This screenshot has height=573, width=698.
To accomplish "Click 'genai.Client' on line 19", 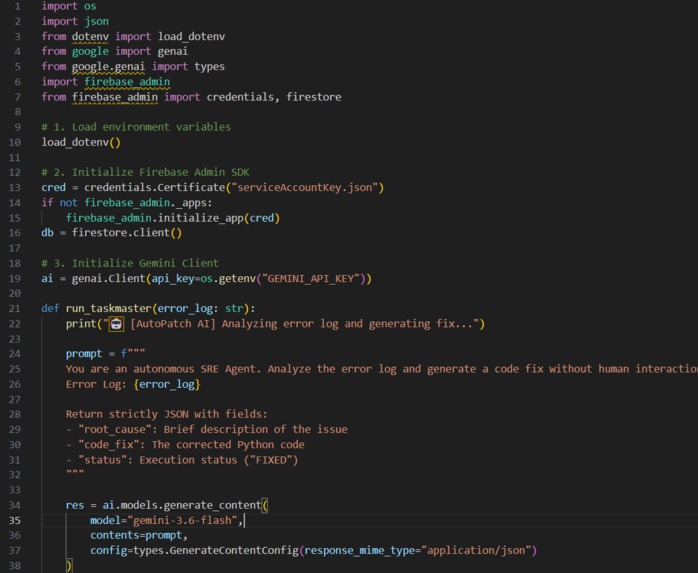I will click(x=109, y=279).
